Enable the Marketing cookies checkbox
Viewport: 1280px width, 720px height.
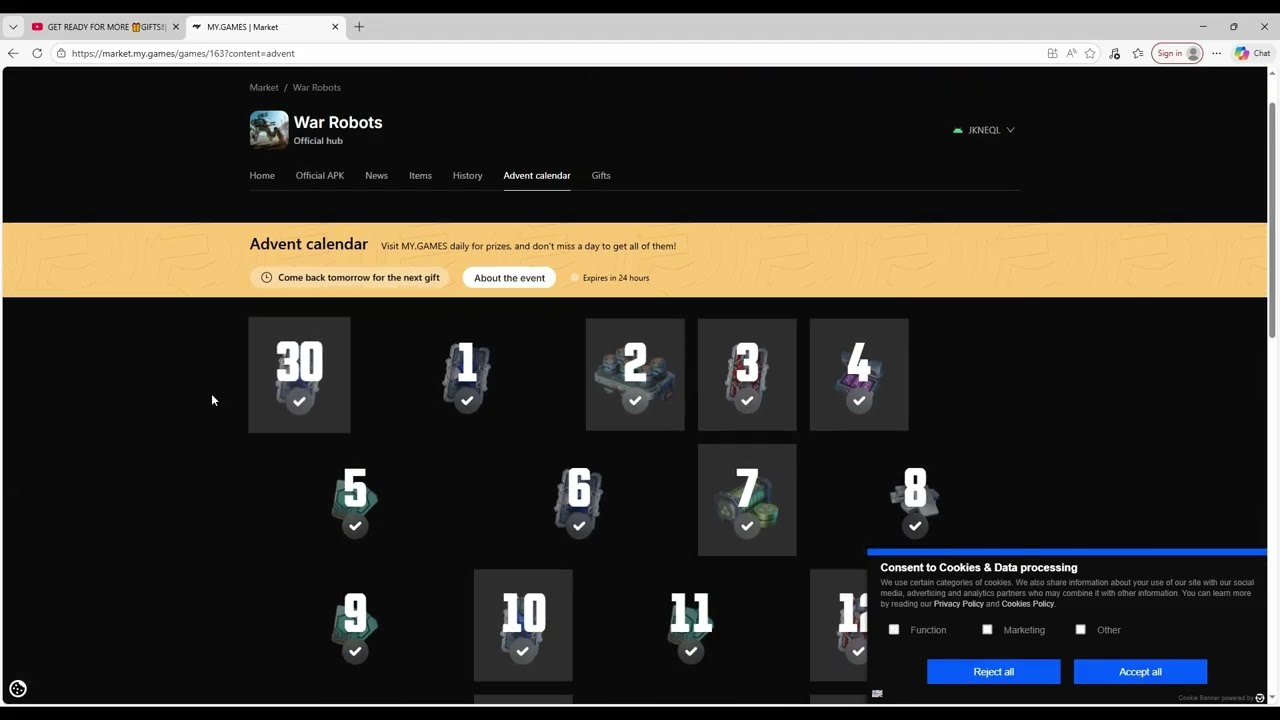click(987, 630)
